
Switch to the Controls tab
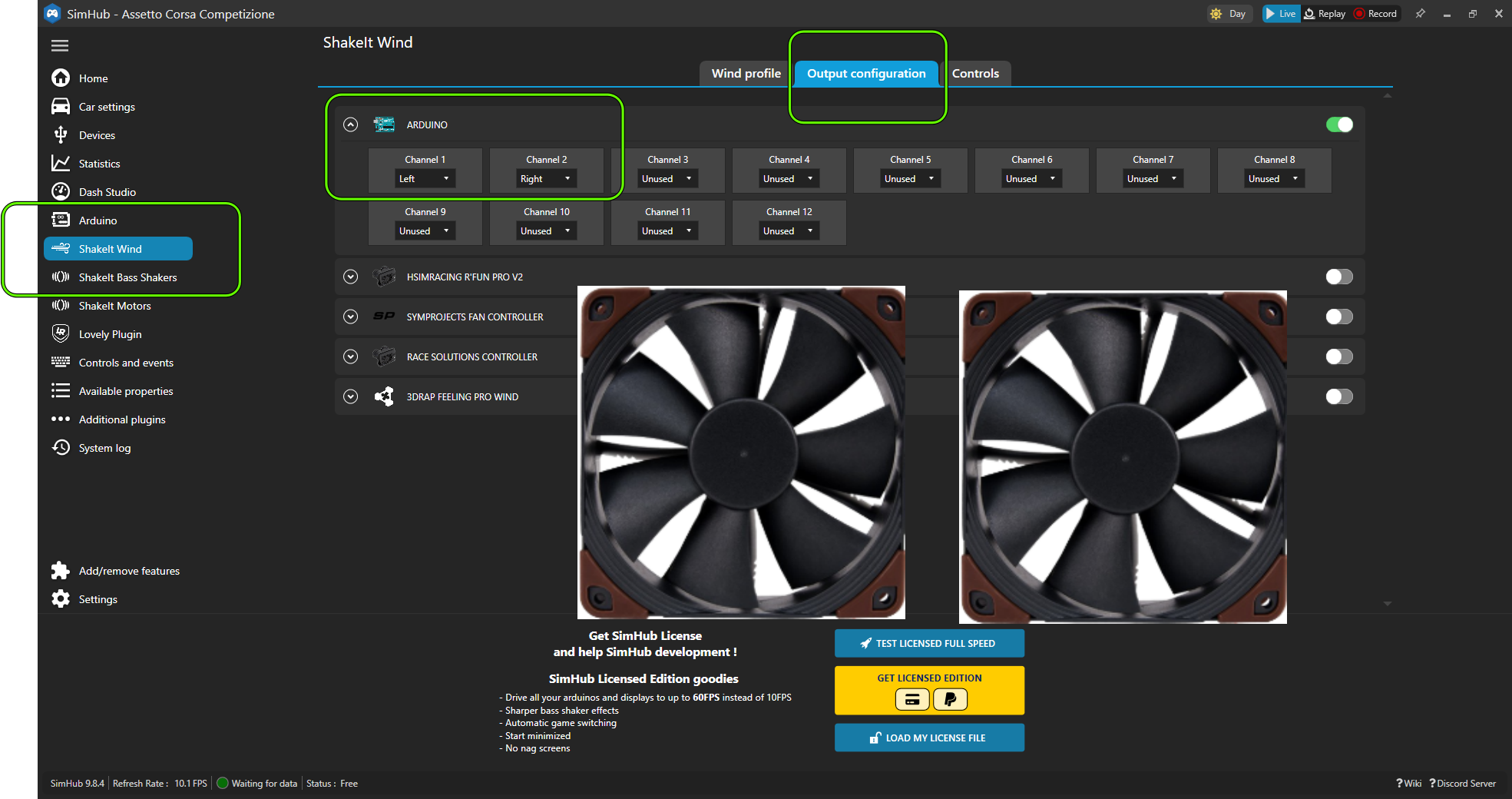tap(975, 74)
